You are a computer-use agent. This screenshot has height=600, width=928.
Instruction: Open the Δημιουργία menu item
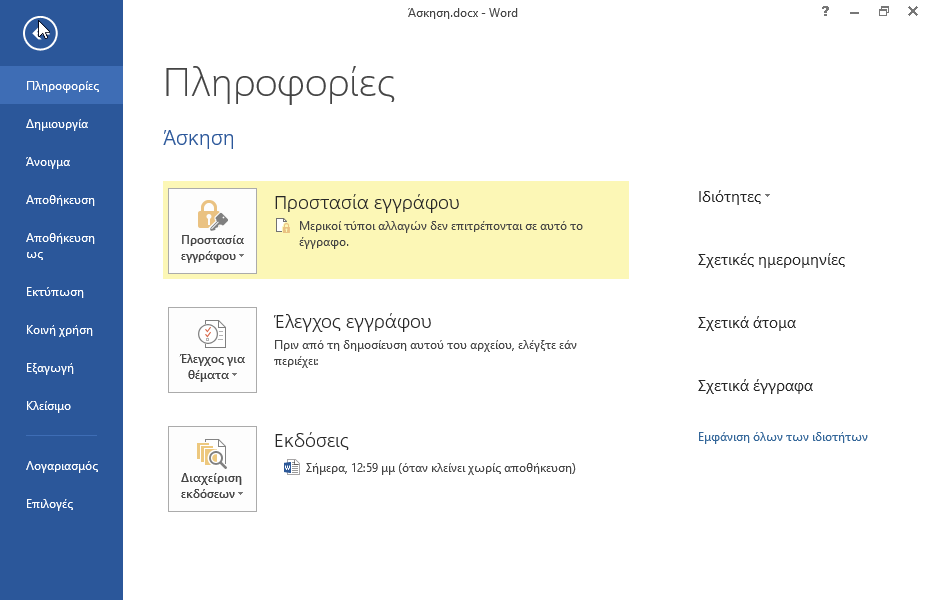62,124
